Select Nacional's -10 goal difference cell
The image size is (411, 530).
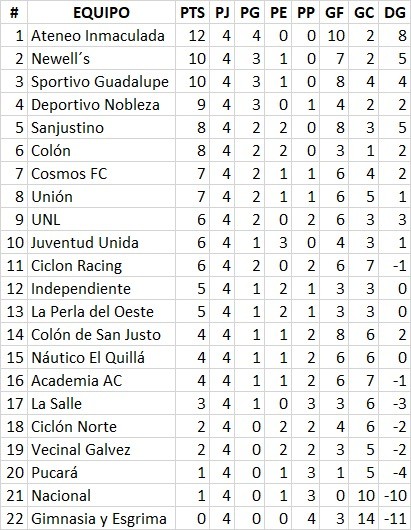pos(394,495)
